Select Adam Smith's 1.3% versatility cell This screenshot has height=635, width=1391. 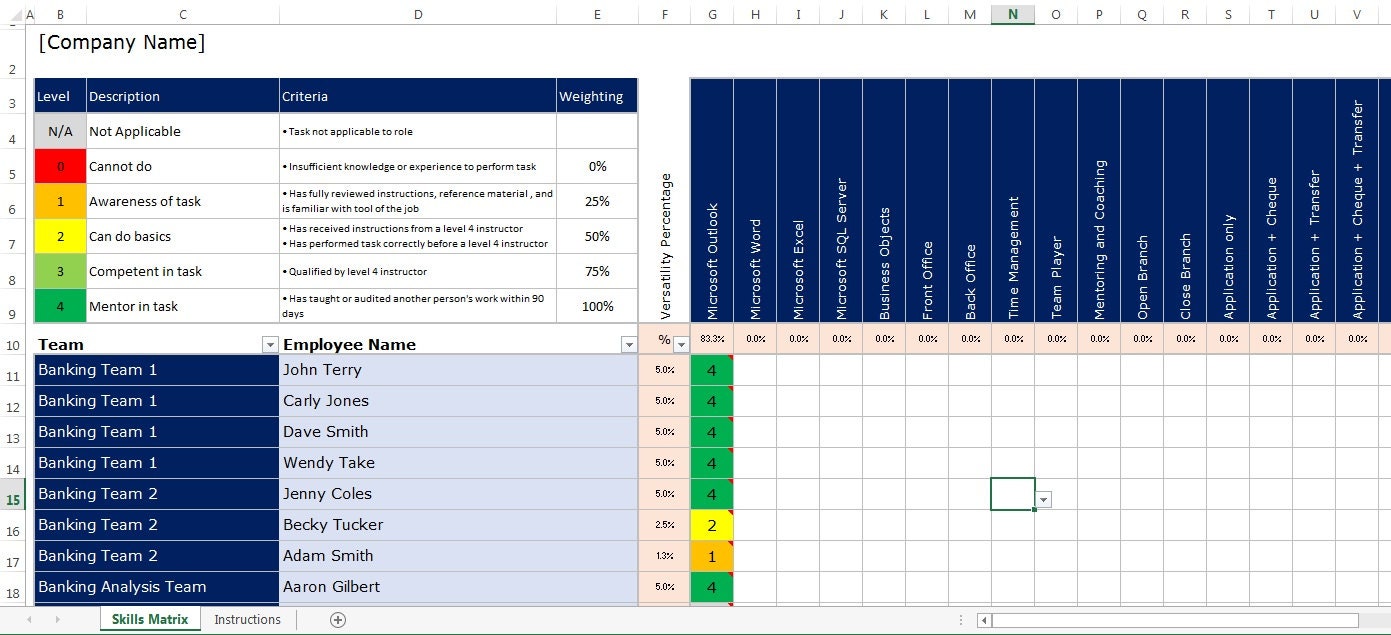click(x=664, y=556)
